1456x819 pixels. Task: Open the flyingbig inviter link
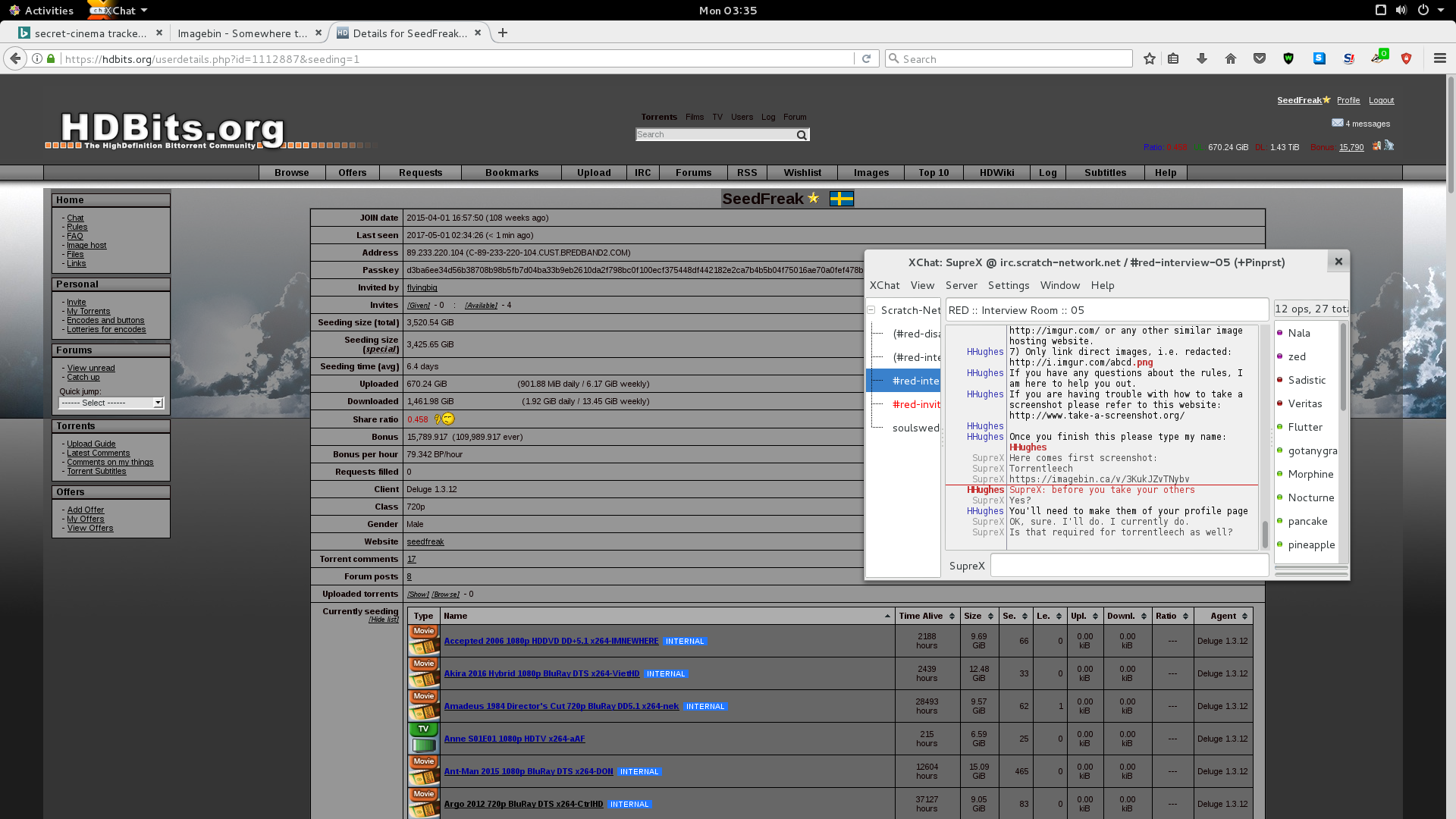pos(422,287)
